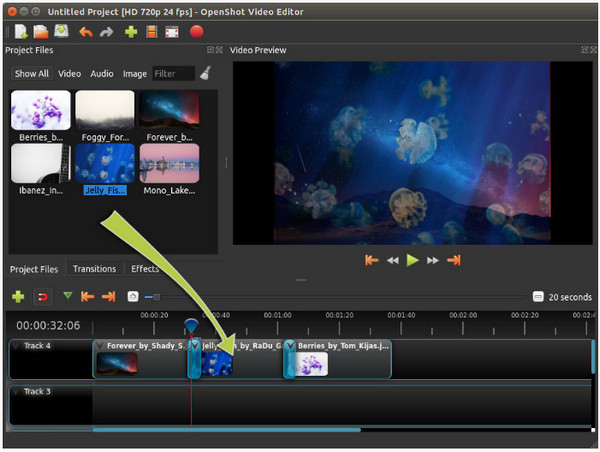This screenshot has width=600, height=452.
Task: Open the Jelly clip menu arrow
Action: 195,345
